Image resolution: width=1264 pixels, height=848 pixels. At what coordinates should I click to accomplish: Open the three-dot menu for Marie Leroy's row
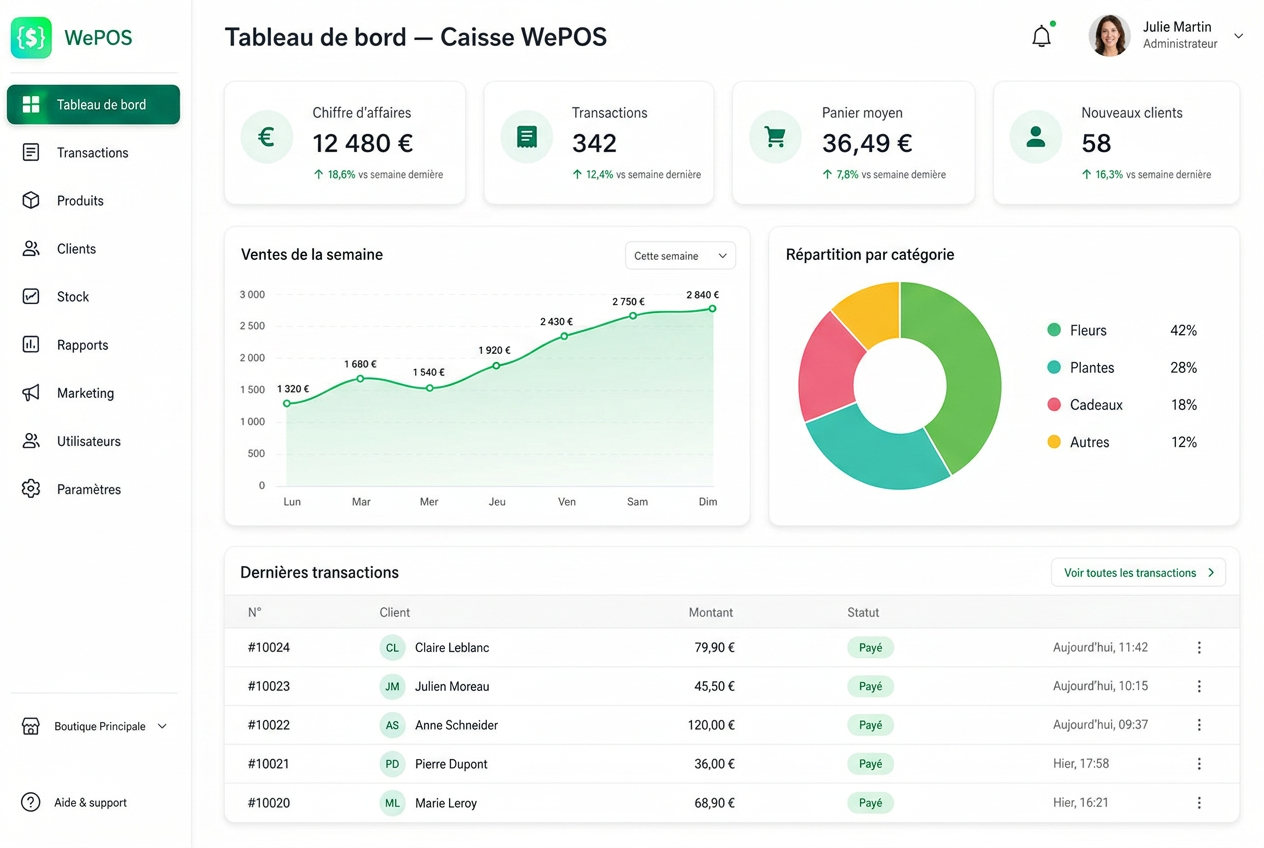(1199, 803)
